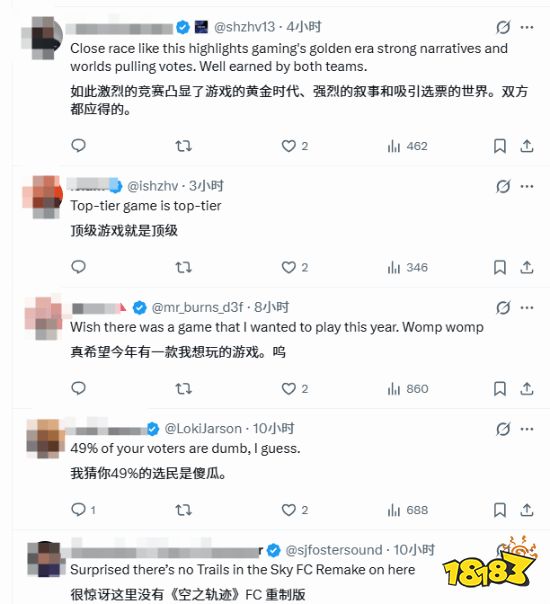Screen dimensions: 550x604
Task: Open ellipsis menu on @LokiJarson's tweet
Action: point(527,429)
